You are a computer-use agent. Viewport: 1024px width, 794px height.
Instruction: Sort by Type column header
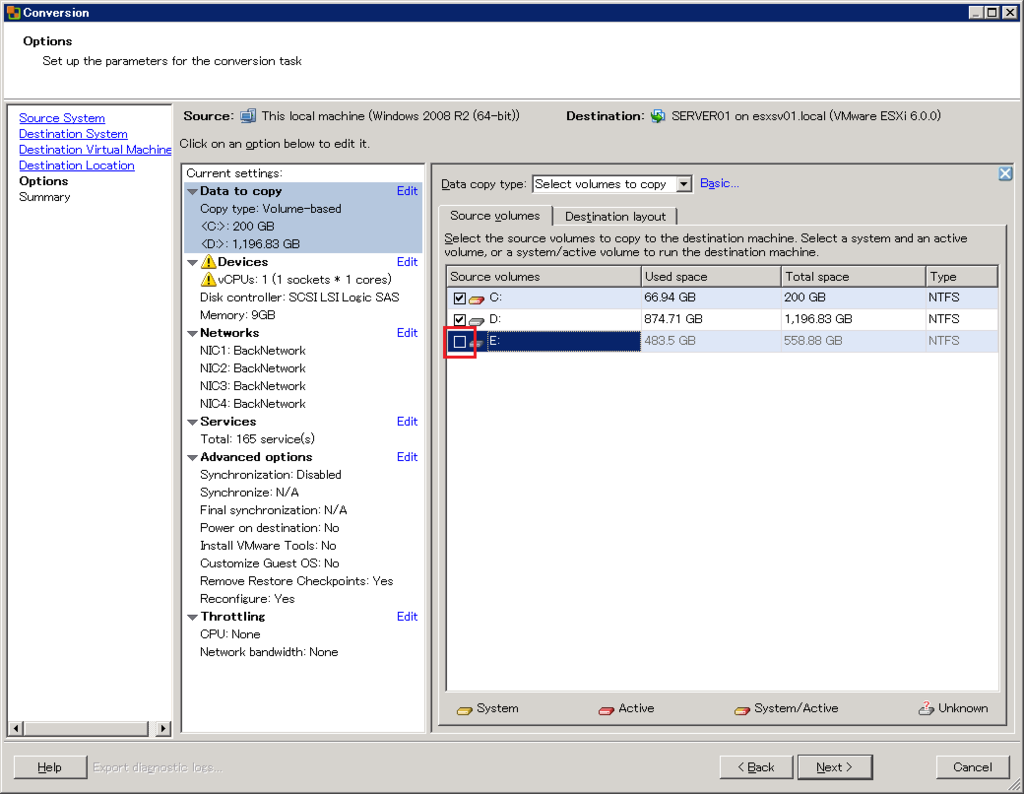tap(962, 277)
